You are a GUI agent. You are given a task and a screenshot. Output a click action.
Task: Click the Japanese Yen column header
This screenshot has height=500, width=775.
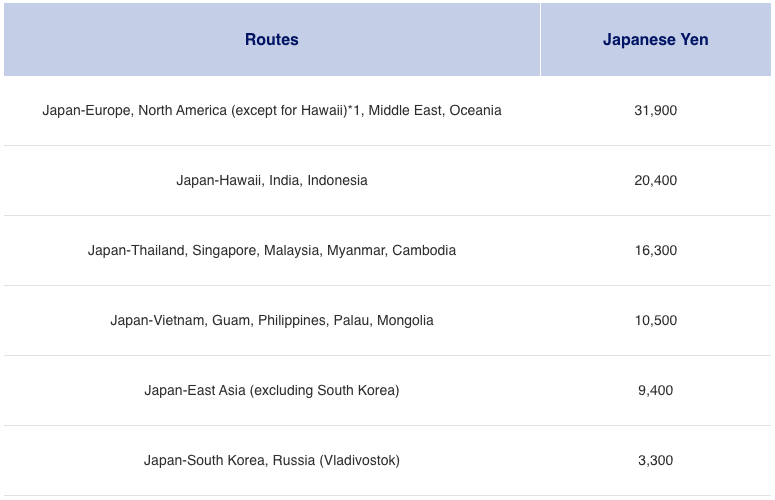pos(655,40)
